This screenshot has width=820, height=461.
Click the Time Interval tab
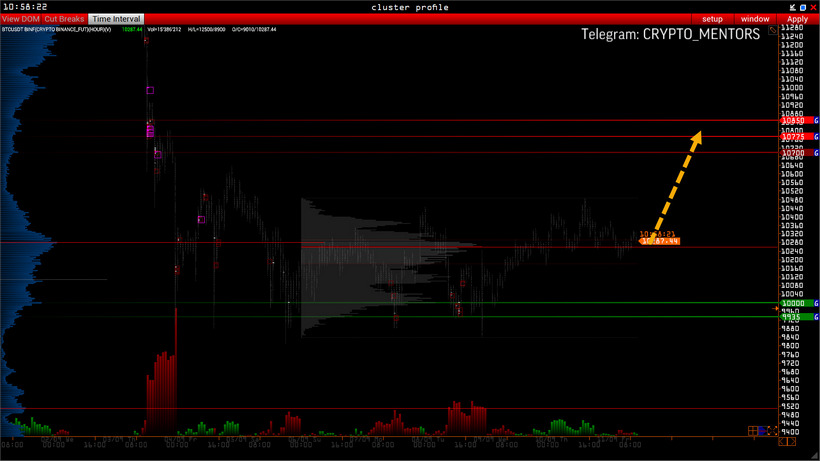coord(116,19)
